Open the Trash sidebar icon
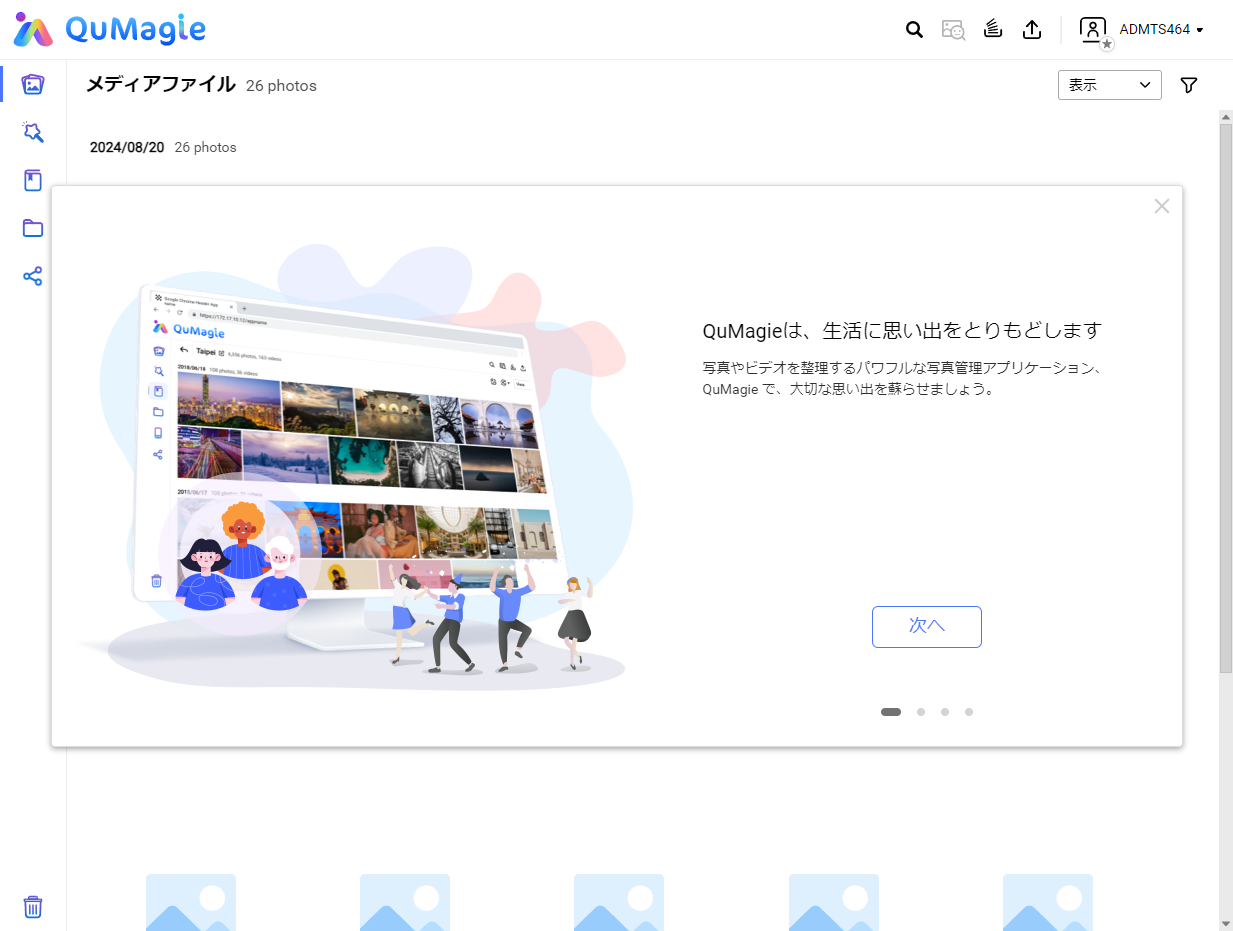The image size is (1233, 931). click(33, 907)
